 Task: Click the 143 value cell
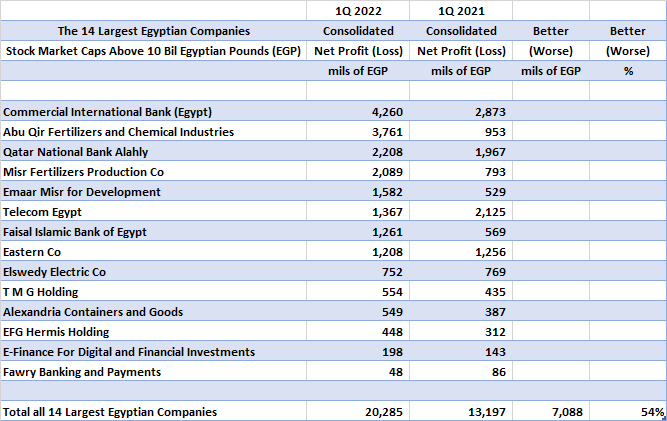(461, 351)
